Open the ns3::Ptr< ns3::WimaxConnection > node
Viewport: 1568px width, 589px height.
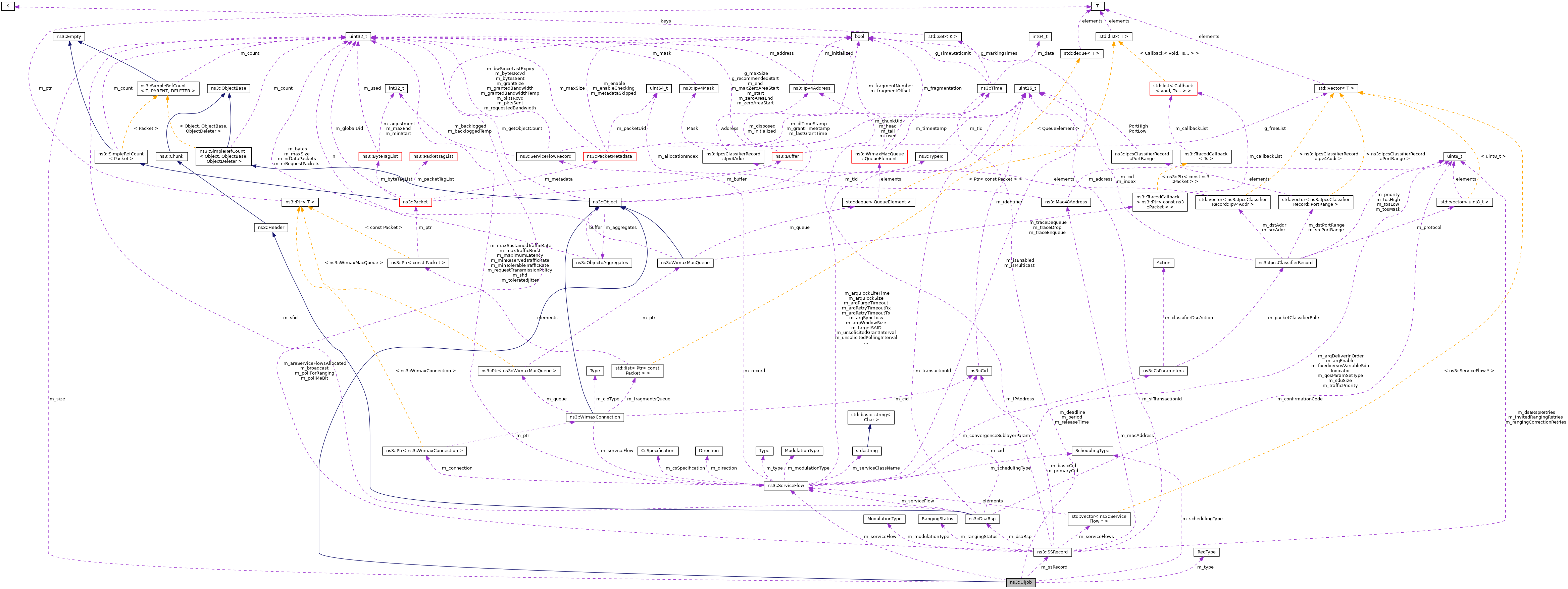click(x=424, y=451)
